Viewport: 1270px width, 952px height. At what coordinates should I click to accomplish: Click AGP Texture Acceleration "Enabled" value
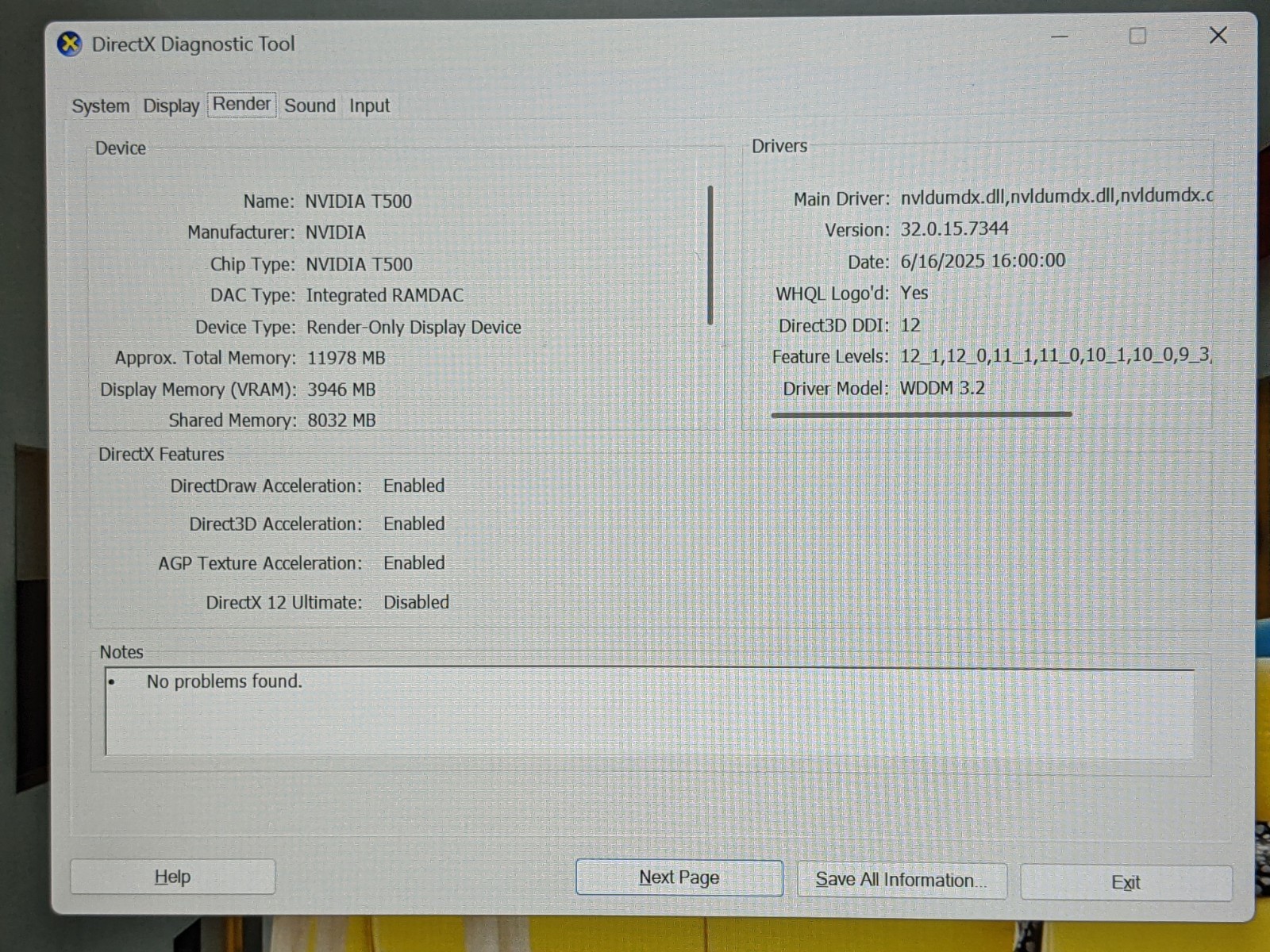tap(414, 562)
